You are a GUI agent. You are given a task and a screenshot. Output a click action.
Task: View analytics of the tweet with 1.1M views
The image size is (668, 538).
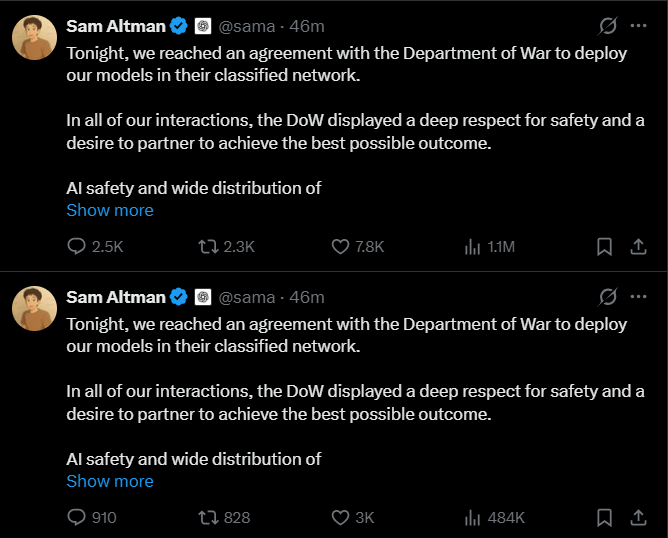tap(473, 246)
